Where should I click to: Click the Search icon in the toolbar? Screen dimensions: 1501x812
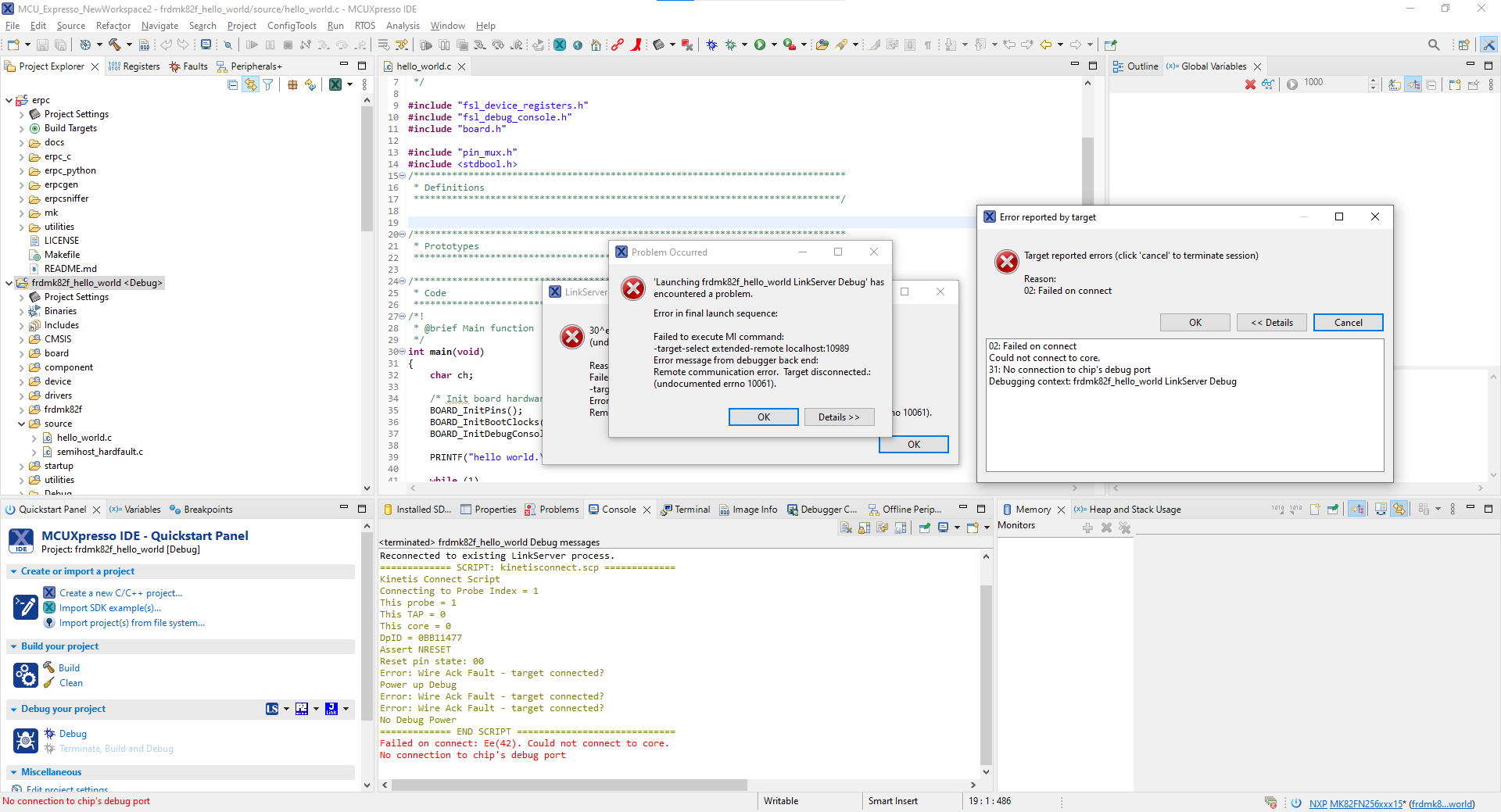1433,45
